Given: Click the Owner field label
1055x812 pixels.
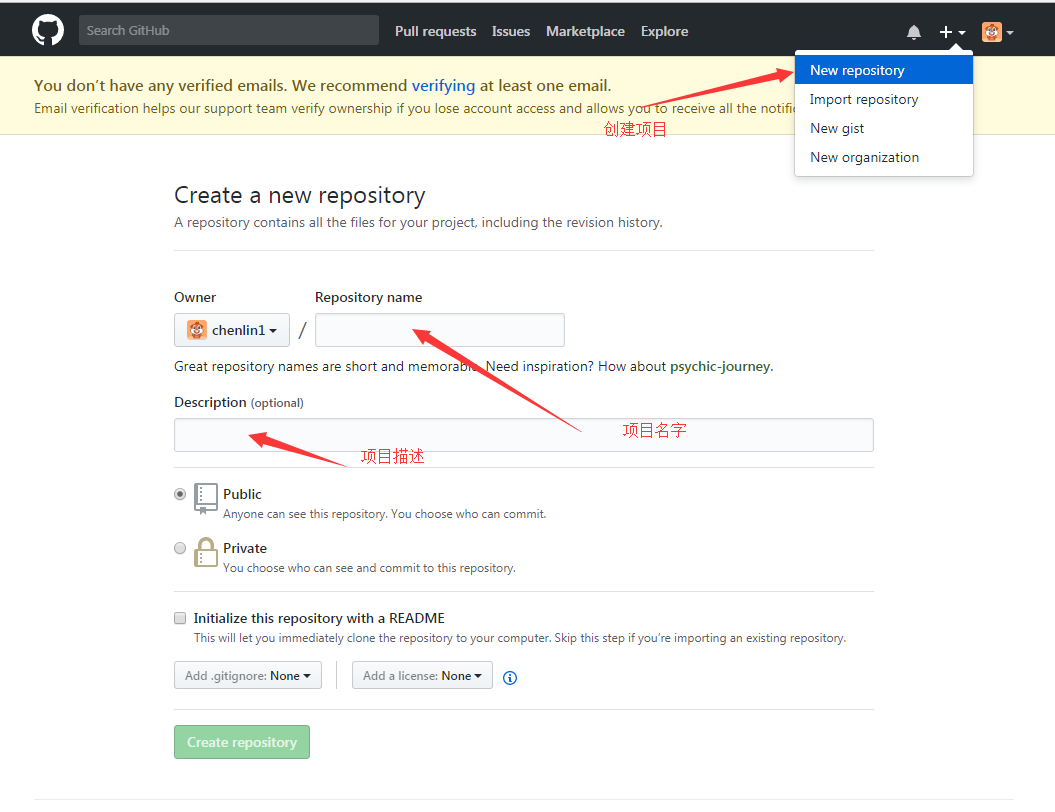Looking at the screenshot, I should click(x=195, y=297).
